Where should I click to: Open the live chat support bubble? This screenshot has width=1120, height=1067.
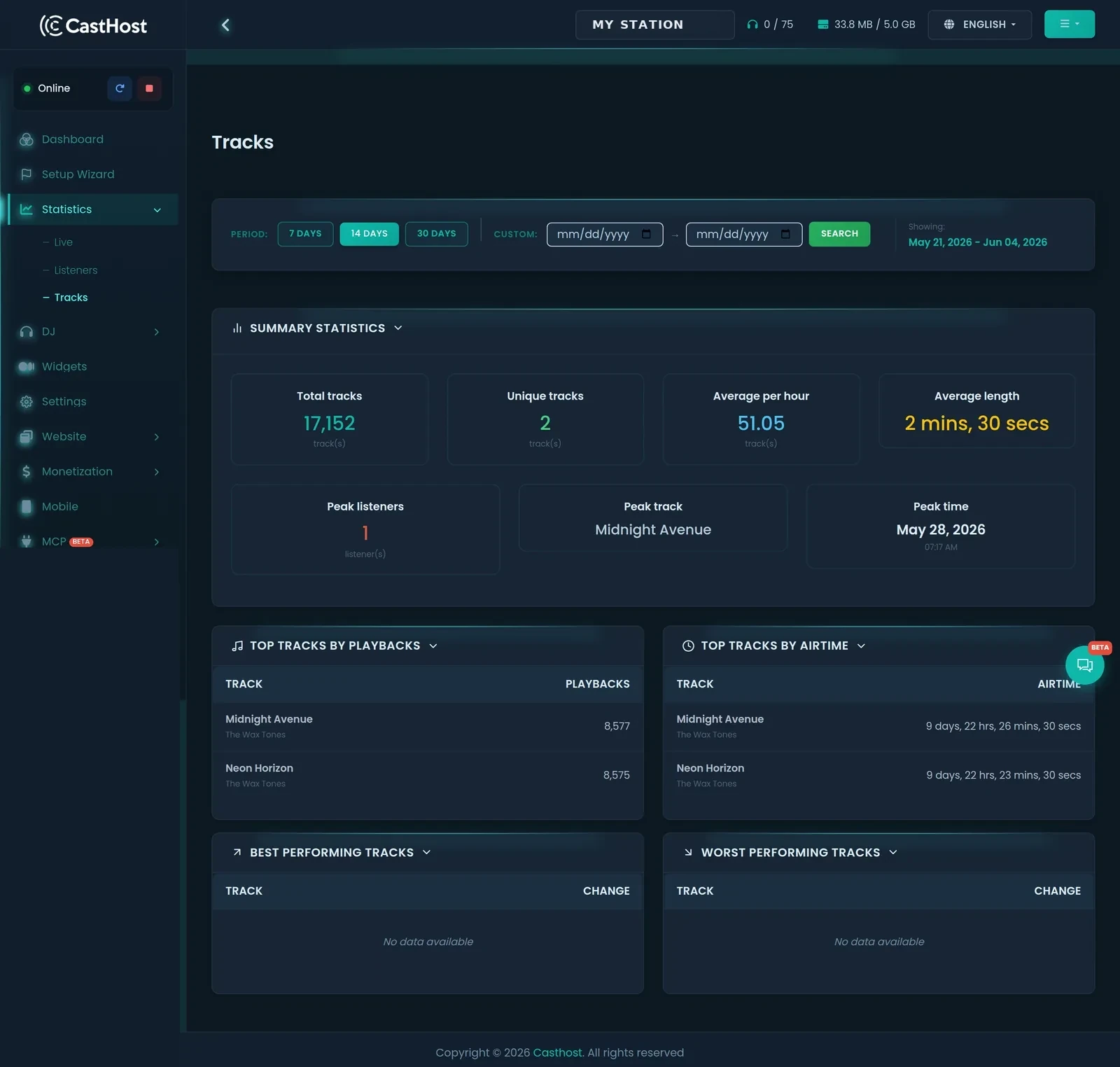[1084, 665]
